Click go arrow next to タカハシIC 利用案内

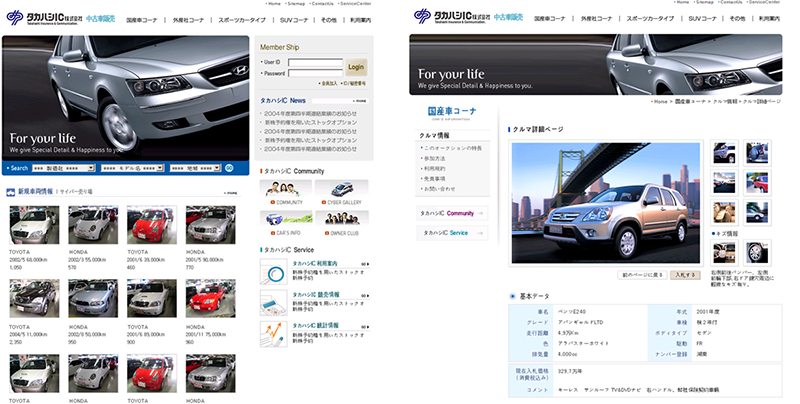[x=365, y=264]
